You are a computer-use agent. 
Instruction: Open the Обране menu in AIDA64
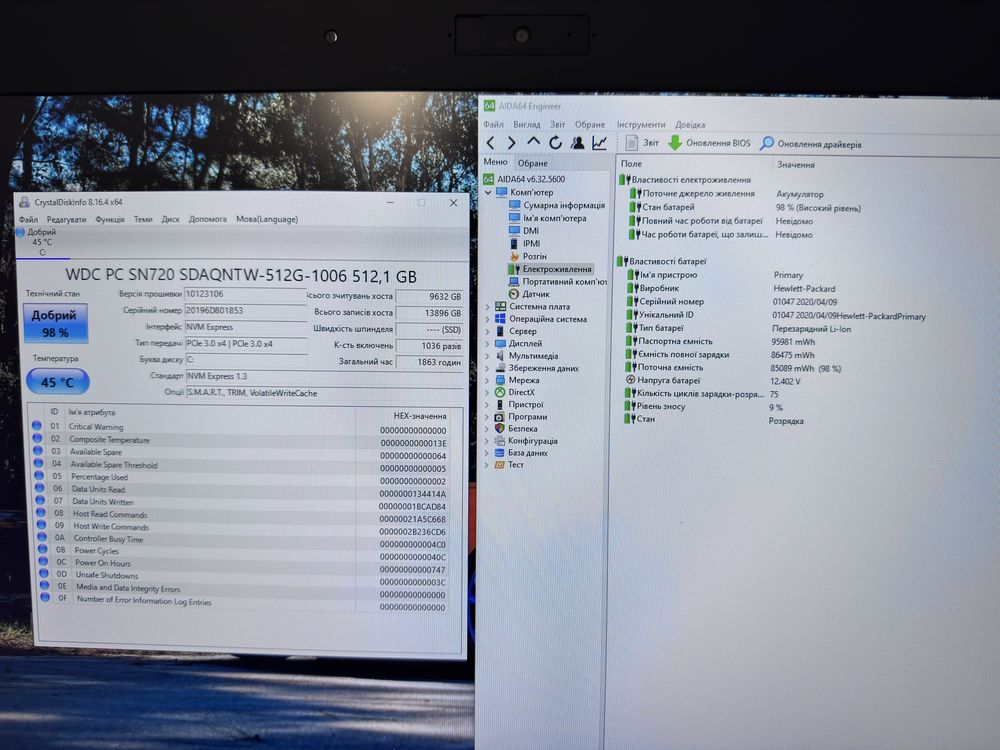[x=590, y=124]
